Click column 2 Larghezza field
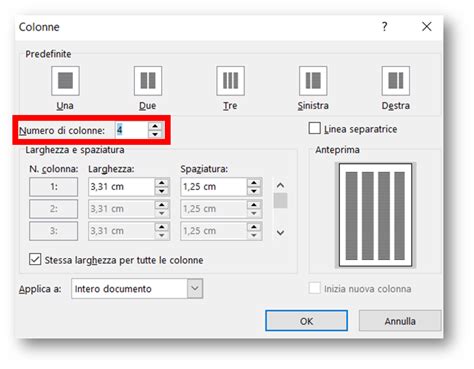The height and width of the screenshot is (369, 474). [x=121, y=209]
